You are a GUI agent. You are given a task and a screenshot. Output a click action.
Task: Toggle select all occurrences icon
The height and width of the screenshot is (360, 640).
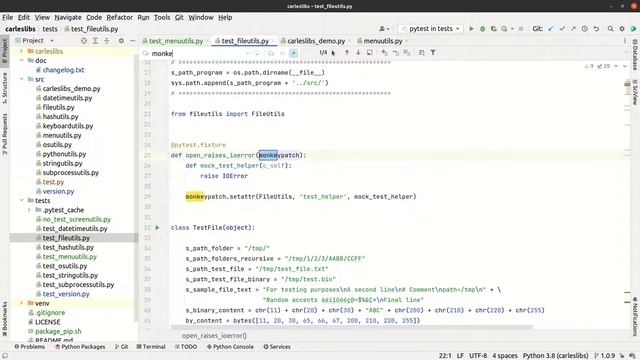pos(407,52)
